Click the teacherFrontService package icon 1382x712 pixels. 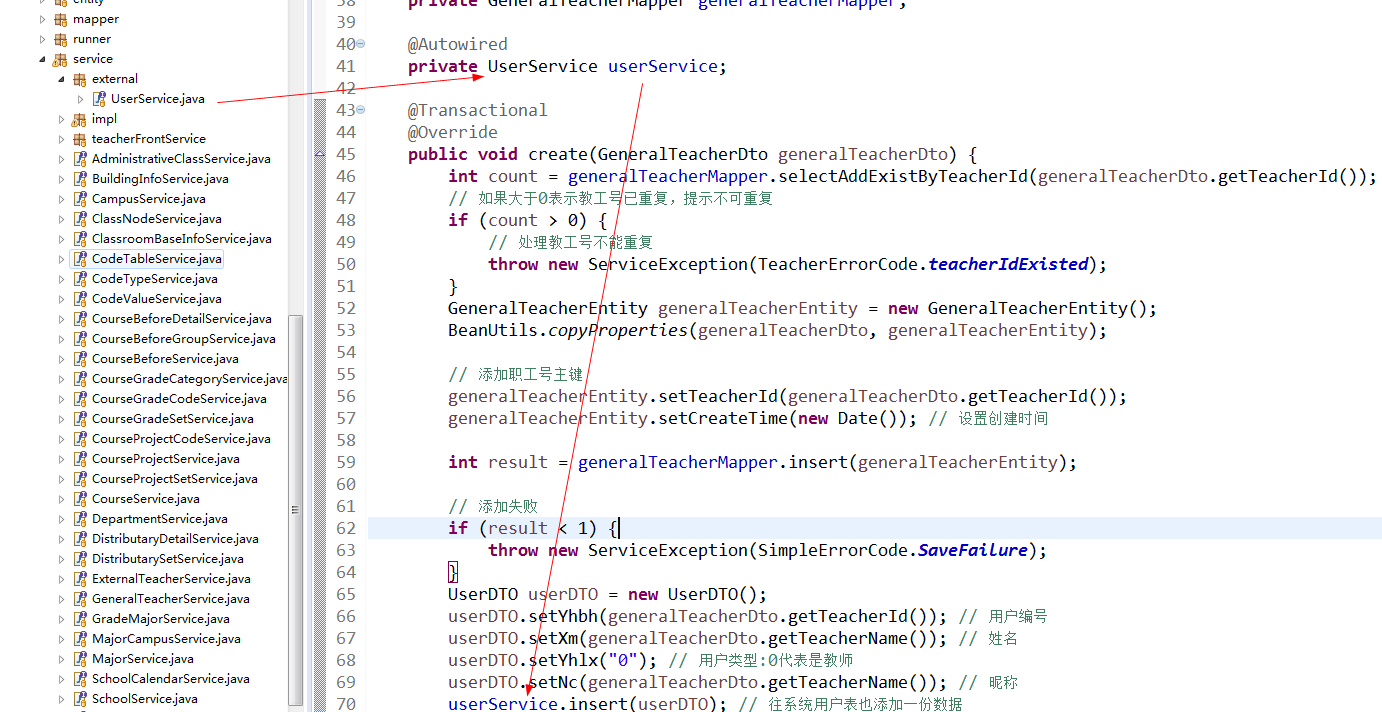click(80, 139)
